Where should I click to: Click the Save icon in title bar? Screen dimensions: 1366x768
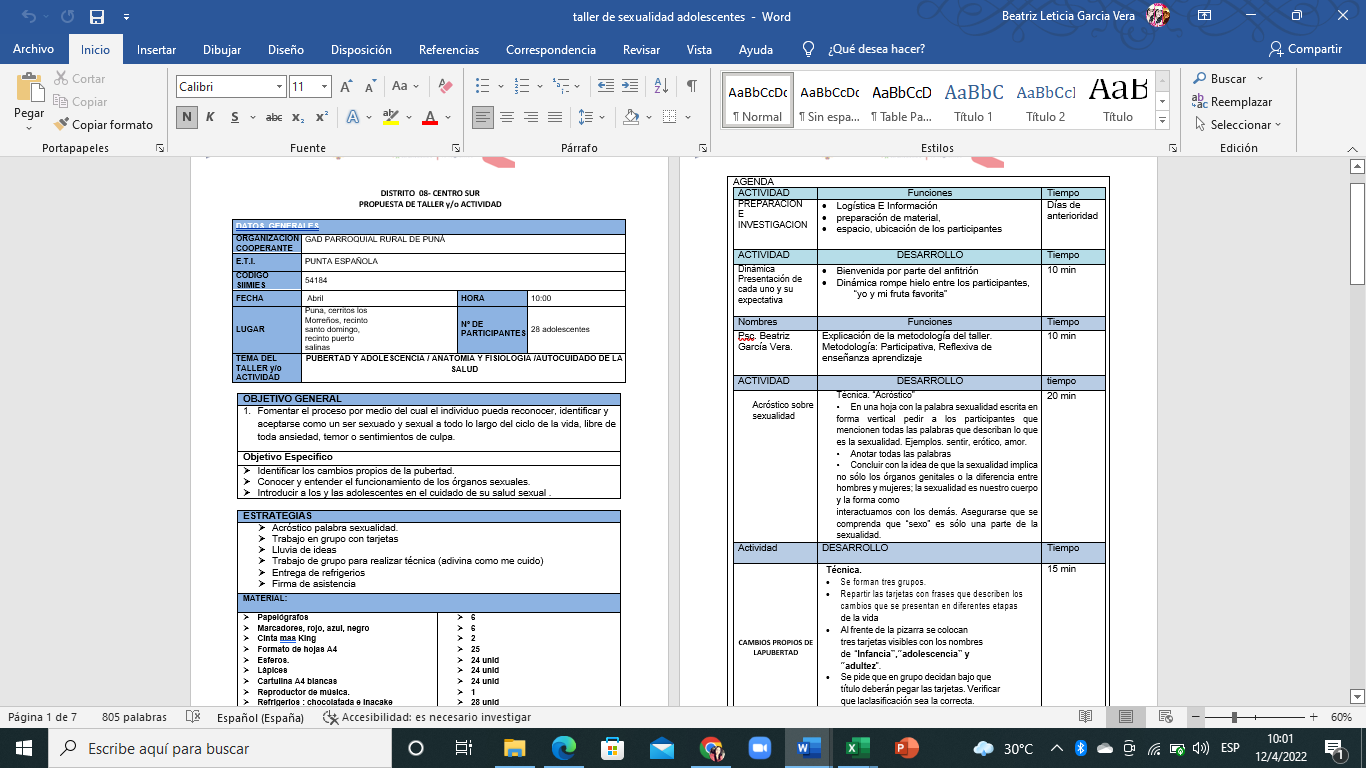tap(97, 17)
